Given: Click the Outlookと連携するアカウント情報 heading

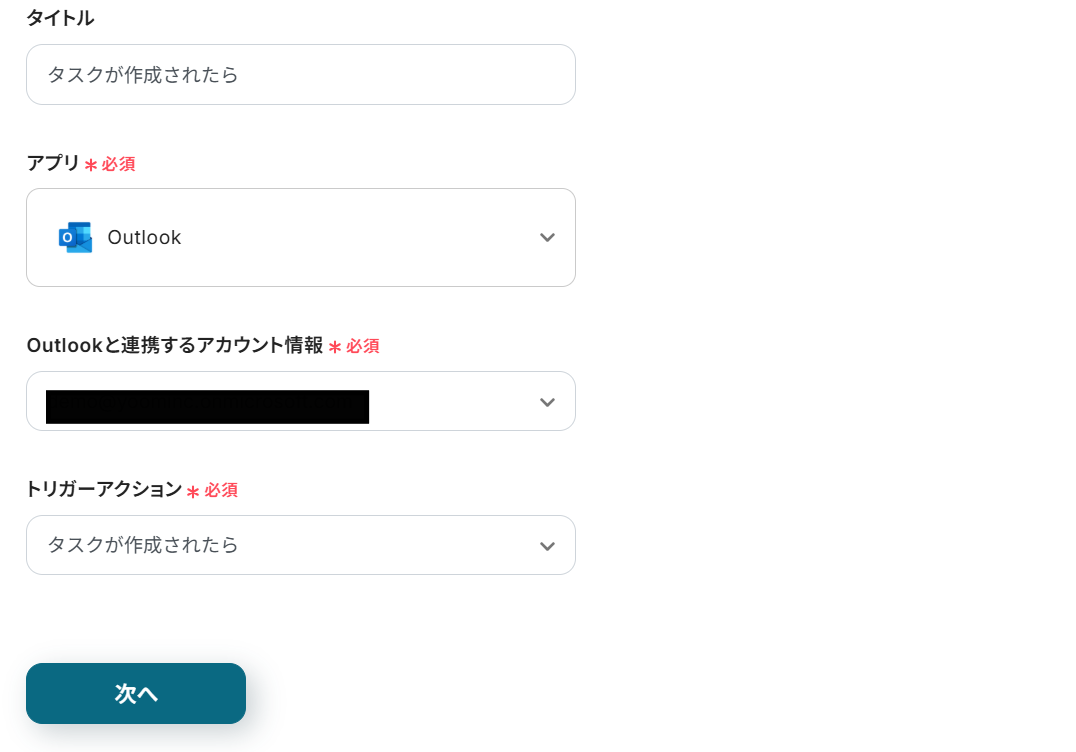Looking at the screenshot, I should tap(175, 345).
